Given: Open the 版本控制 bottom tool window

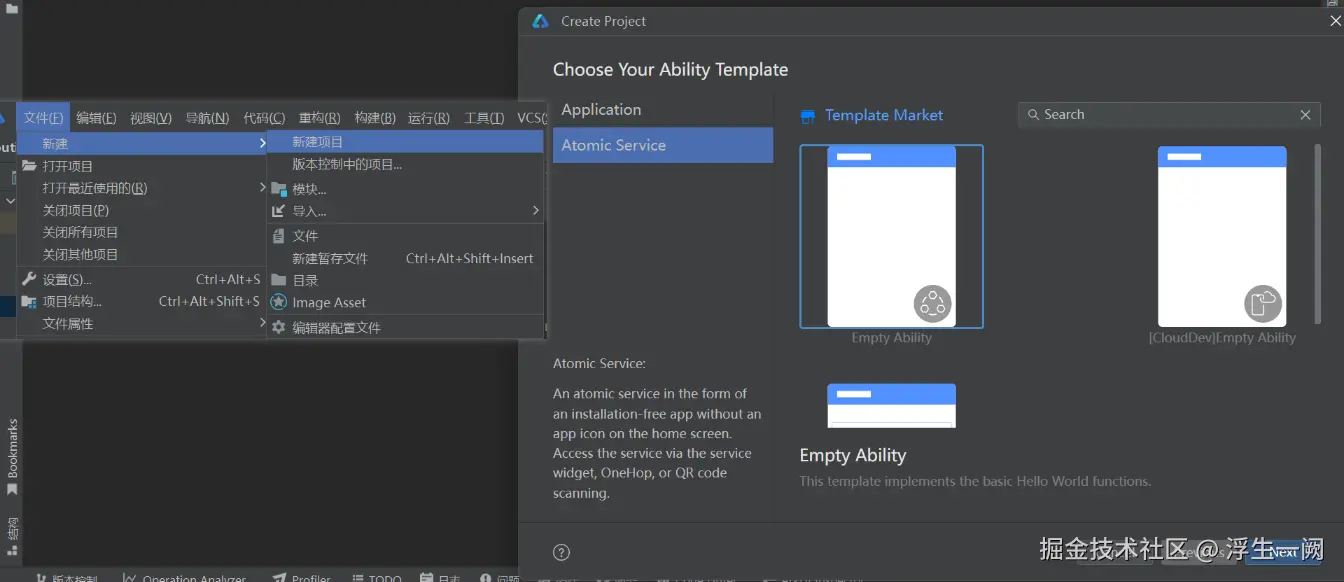Looking at the screenshot, I should click(66, 577).
